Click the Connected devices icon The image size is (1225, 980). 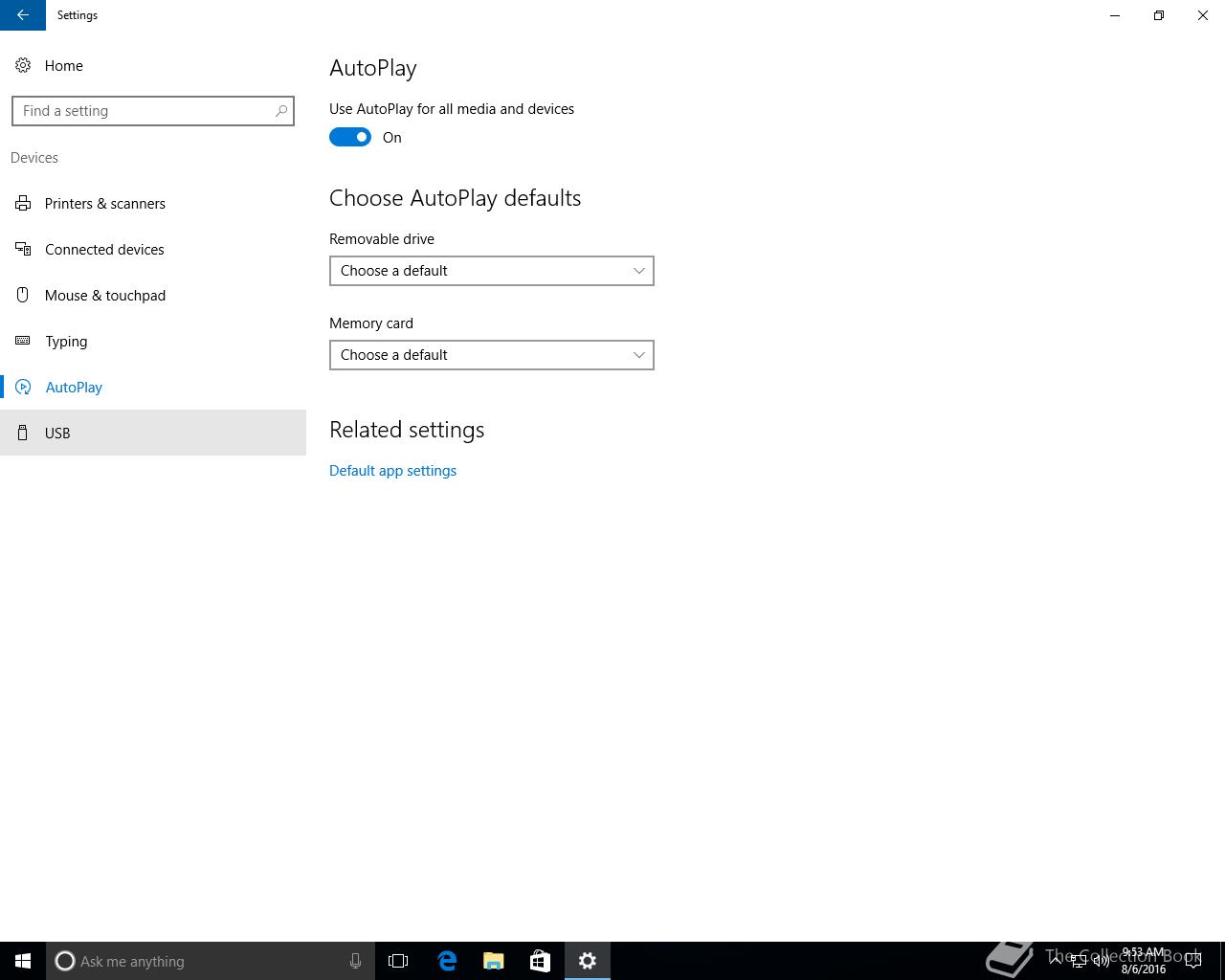tap(23, 249)
